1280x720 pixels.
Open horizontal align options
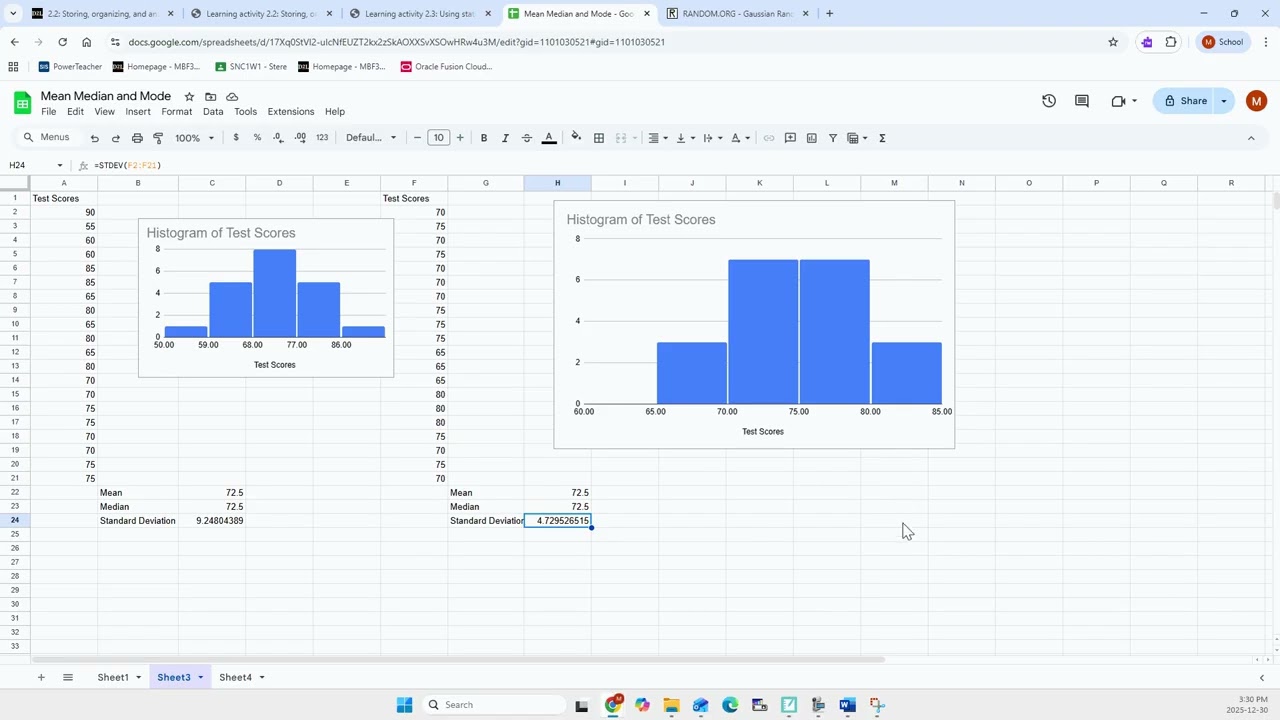coord(656,138)
